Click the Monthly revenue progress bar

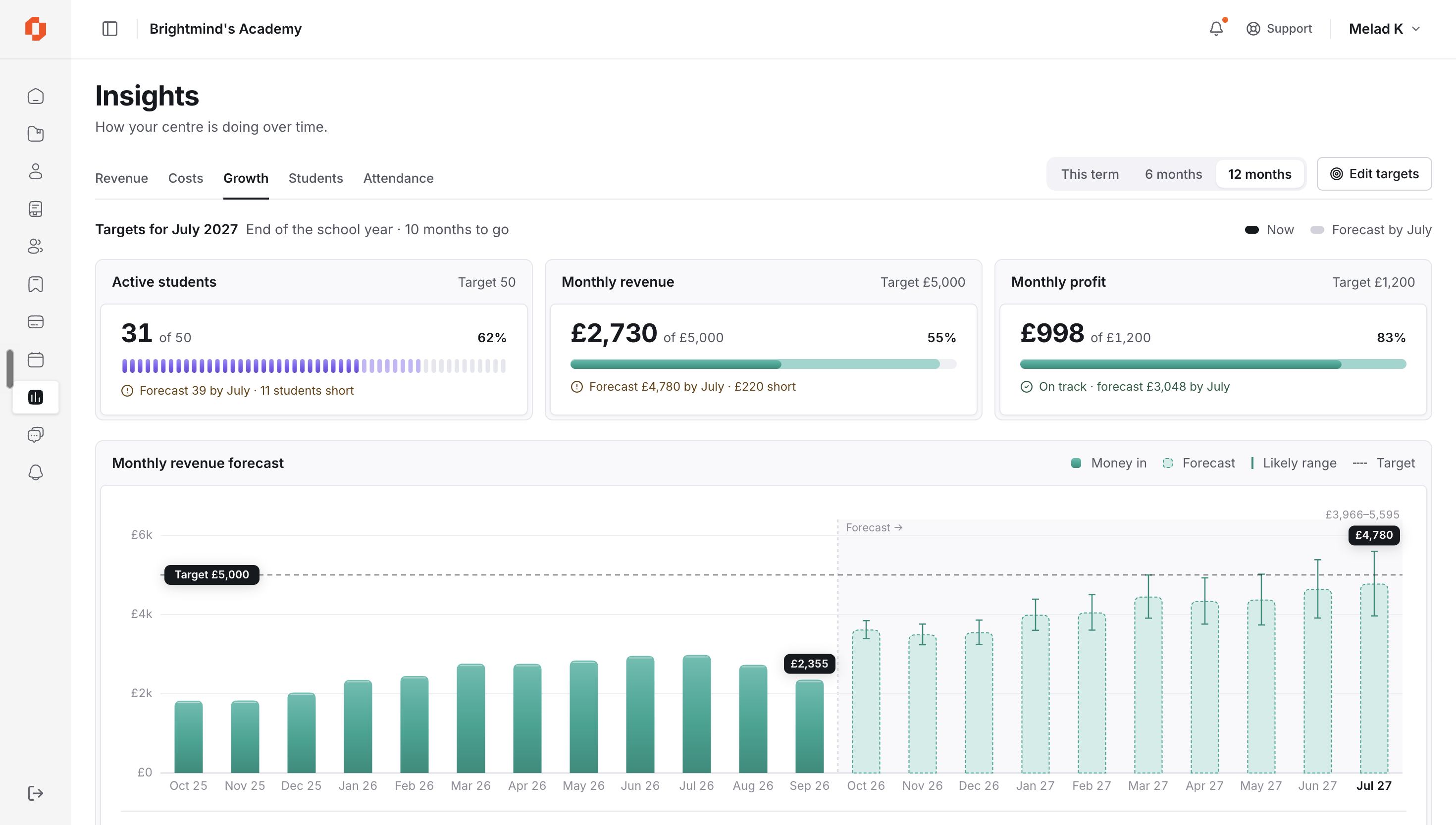point(763,364)
